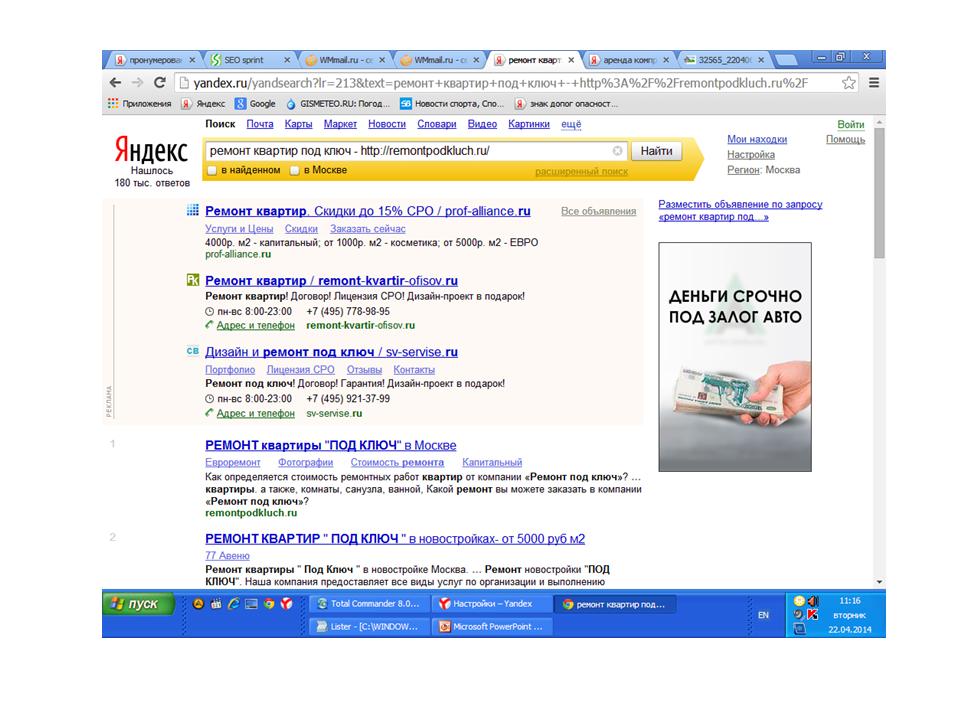Click the sv-servise.ru ad favicon
The width and height of the screenshot is (960, 720).
(x=192, y=351)
